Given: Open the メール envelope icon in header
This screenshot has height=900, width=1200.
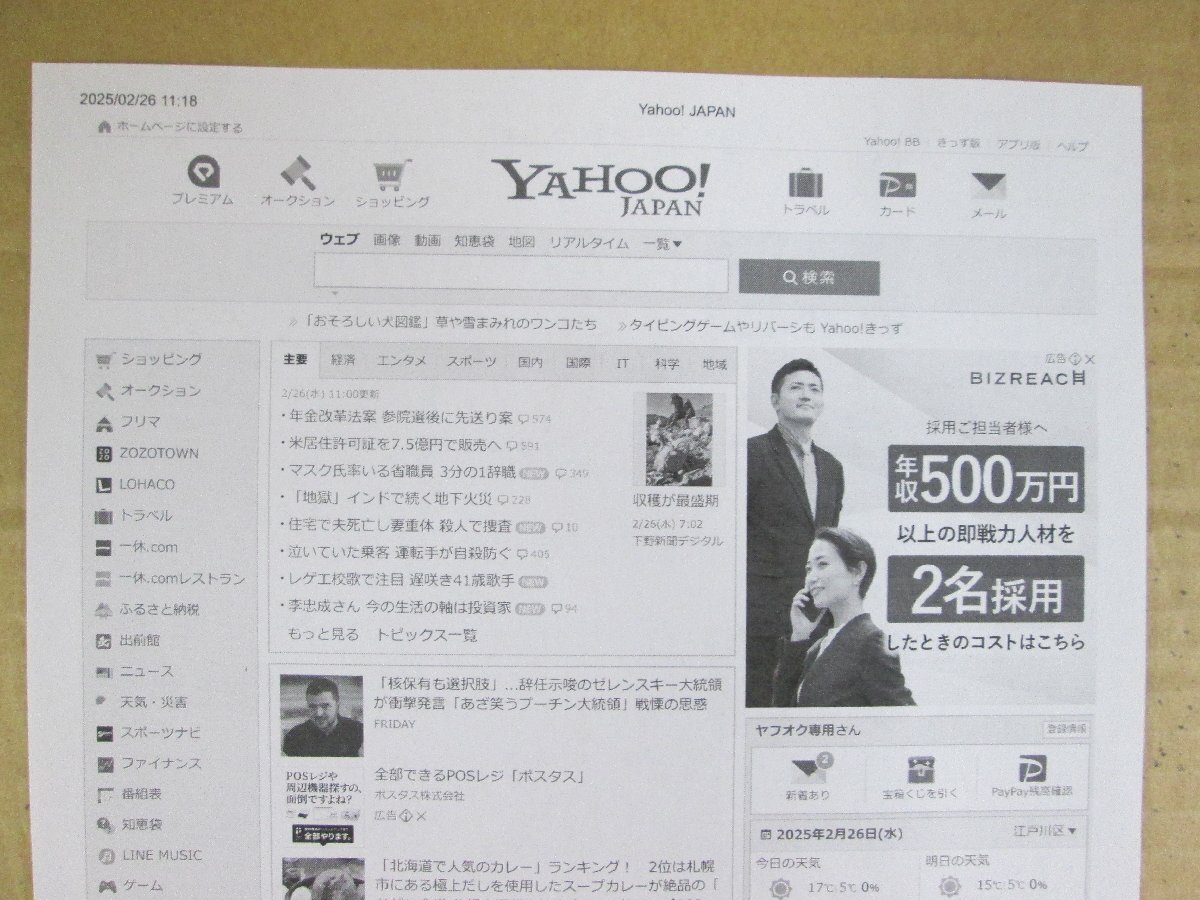Looking at the screenshot, I should click(x=988, y=187).
